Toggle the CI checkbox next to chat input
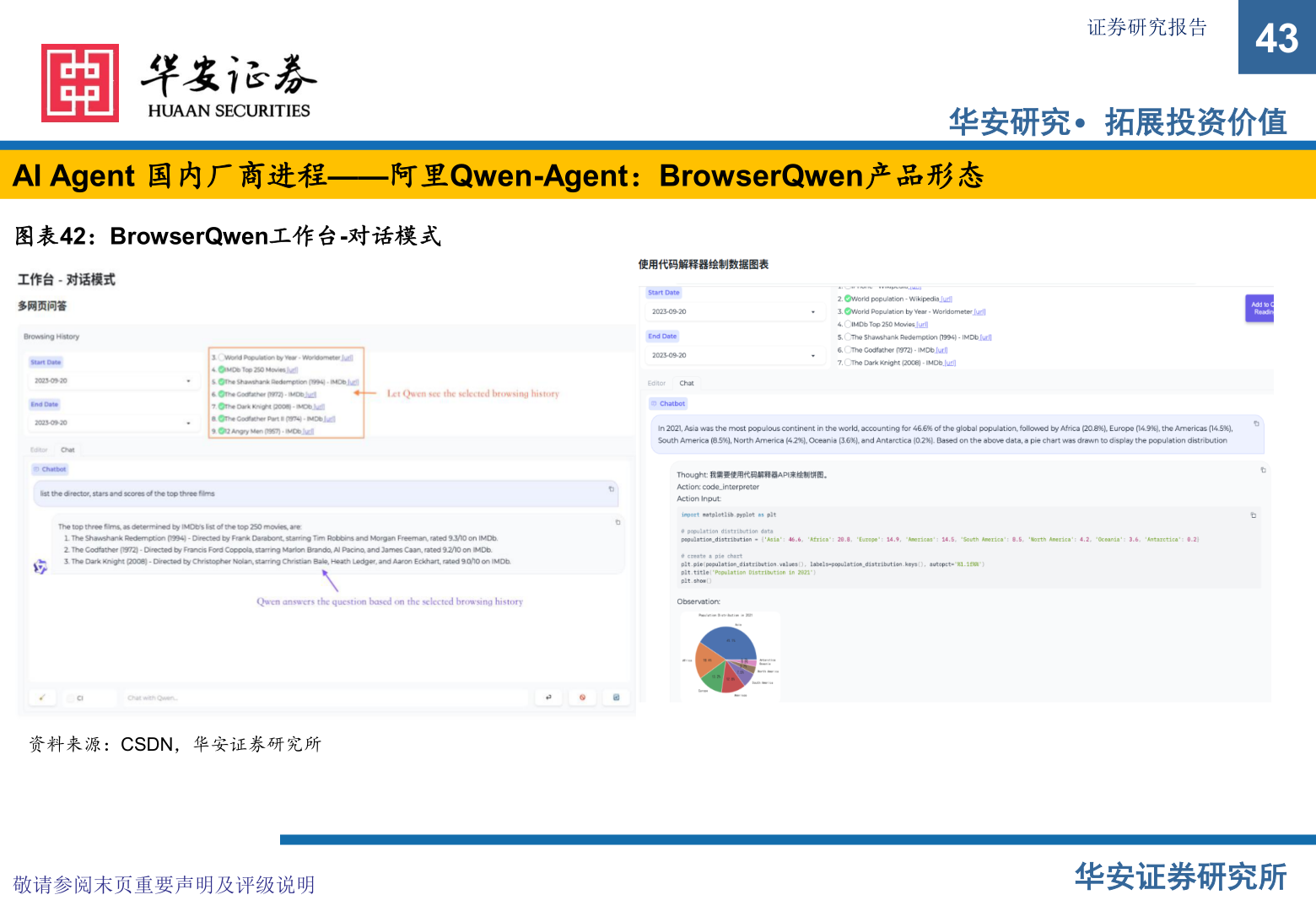 [x=71, y=698]
